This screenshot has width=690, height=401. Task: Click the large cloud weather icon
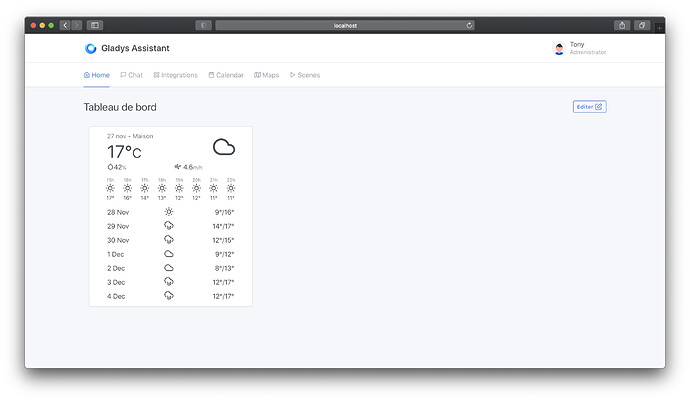click(224, 147)
